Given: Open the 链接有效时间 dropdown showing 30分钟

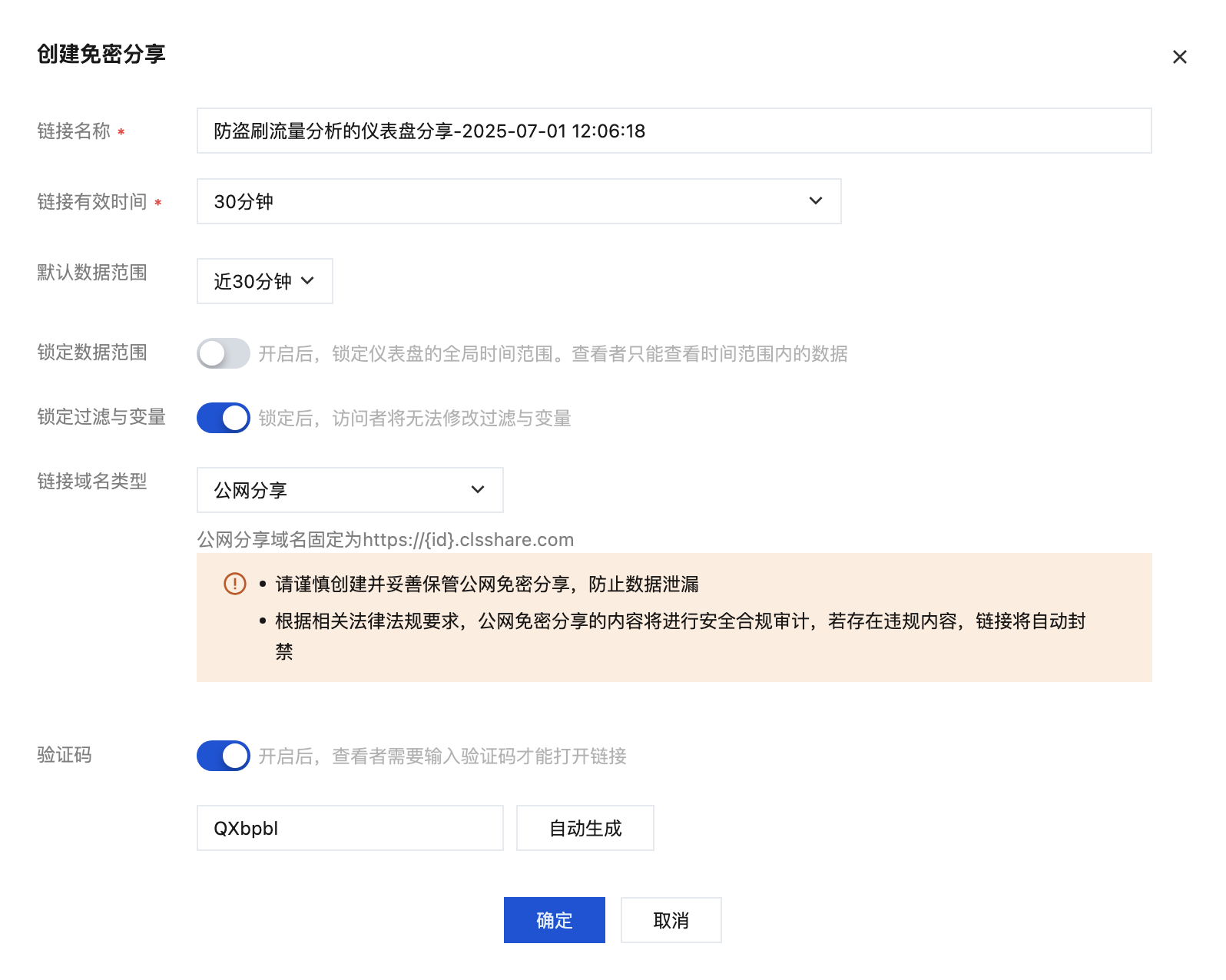Looking at the screenshot, I should 519,201.
